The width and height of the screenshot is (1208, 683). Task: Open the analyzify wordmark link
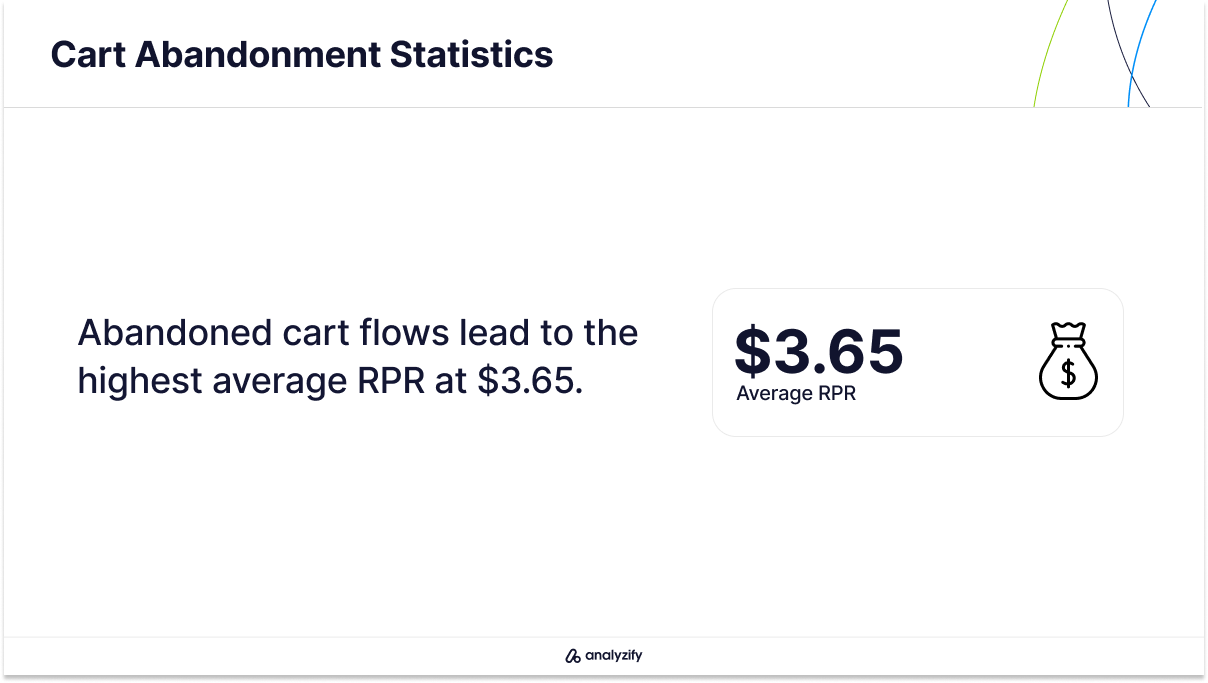point(614,657)
